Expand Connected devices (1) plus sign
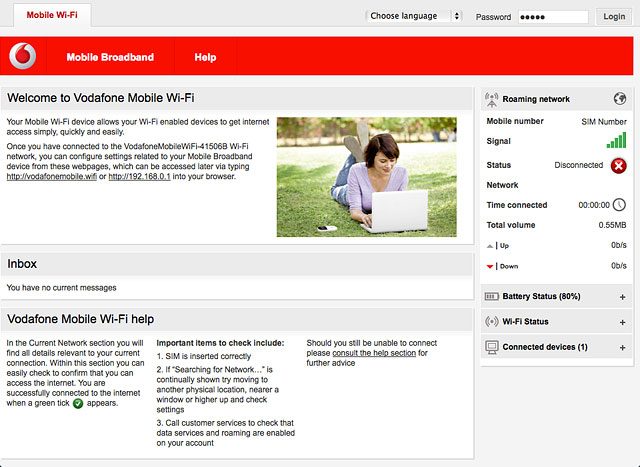This screenshot has height=467, width=640. 622,347
